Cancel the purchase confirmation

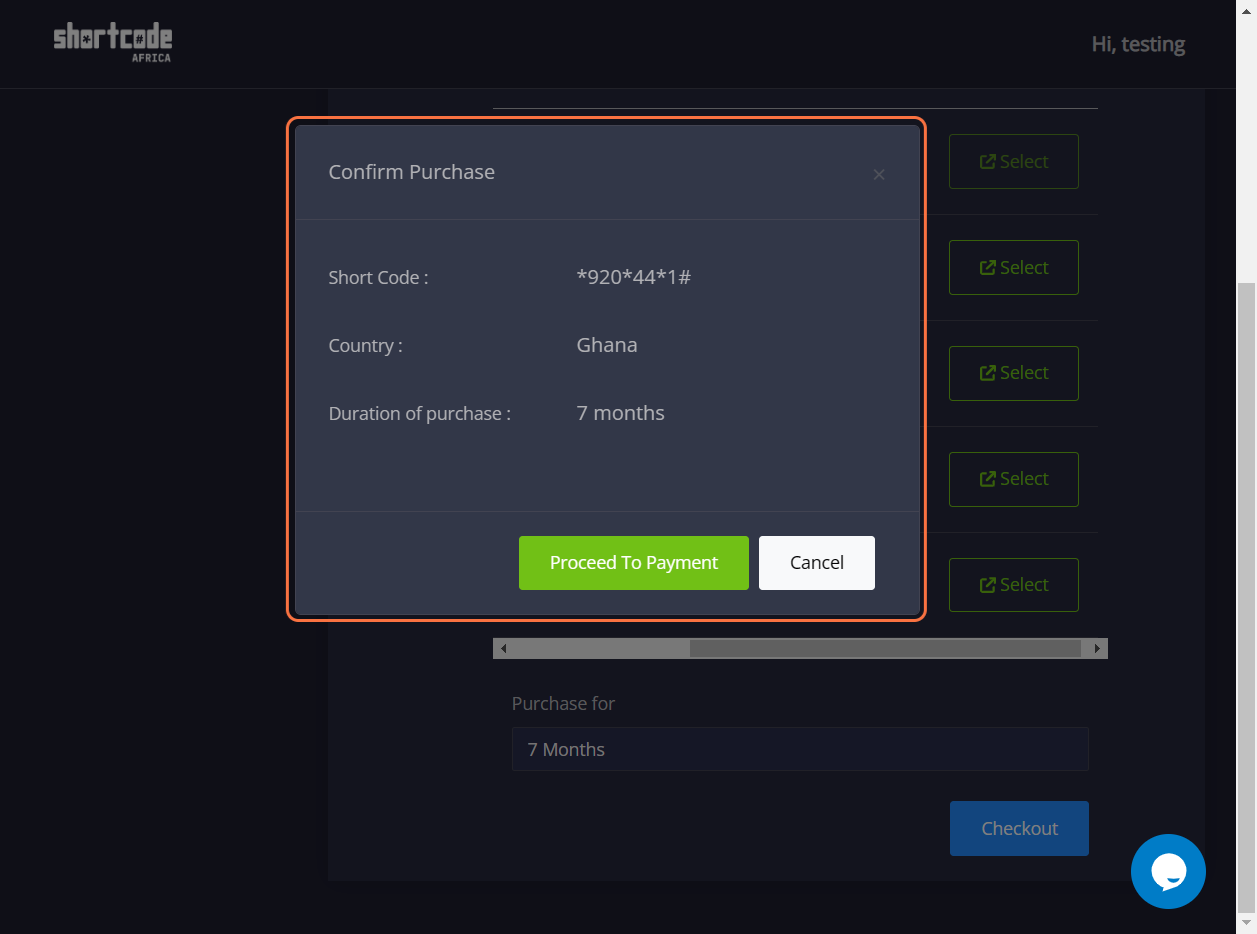click(817, 563)
